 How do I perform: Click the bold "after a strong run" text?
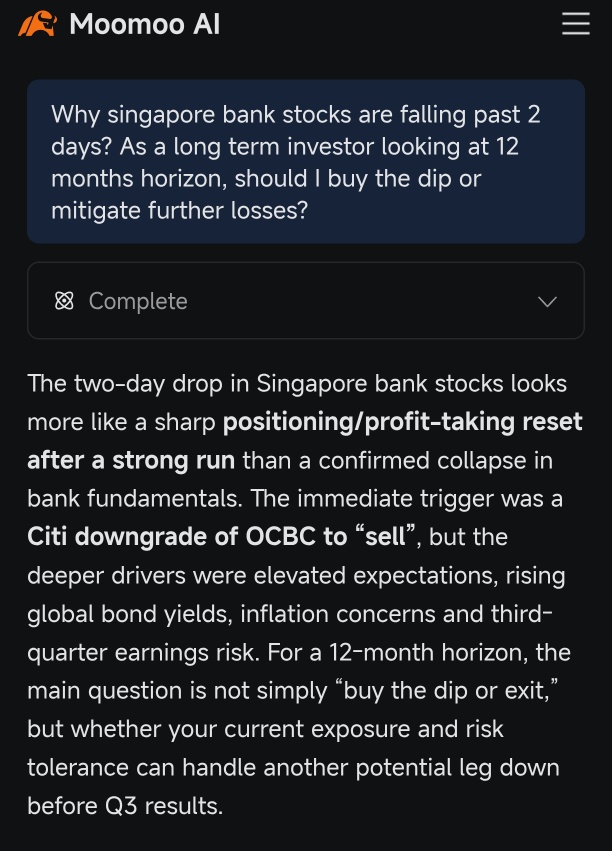tap(131, 460)
